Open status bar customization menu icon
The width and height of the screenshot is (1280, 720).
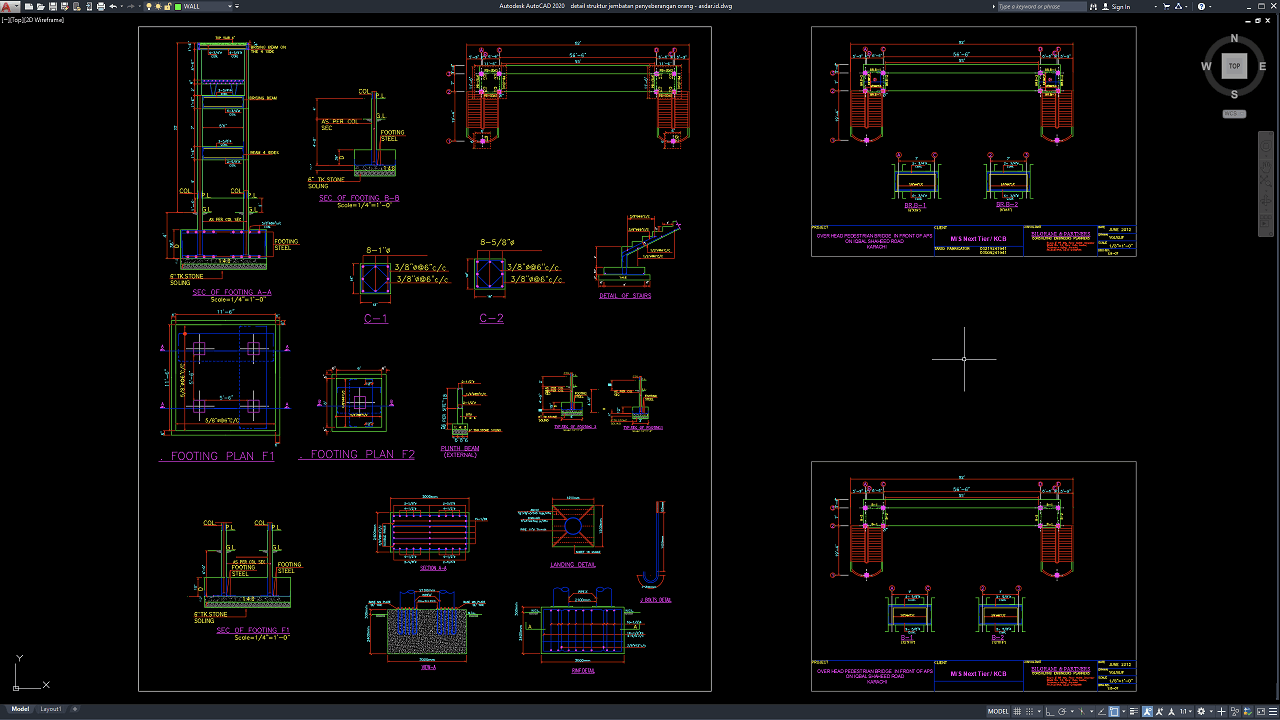tap(1273, 712)
